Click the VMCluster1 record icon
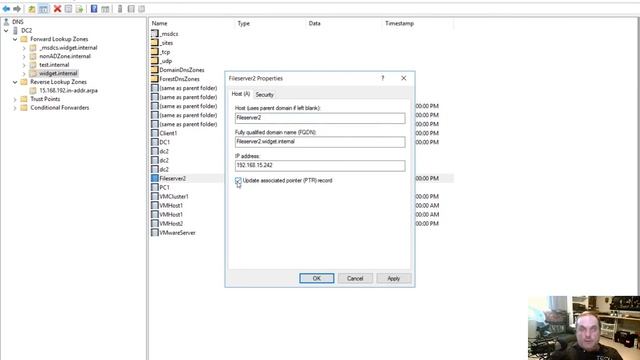The width and height of the screenshot is (640, 360). pyautogui.click(x=155, y=196)
